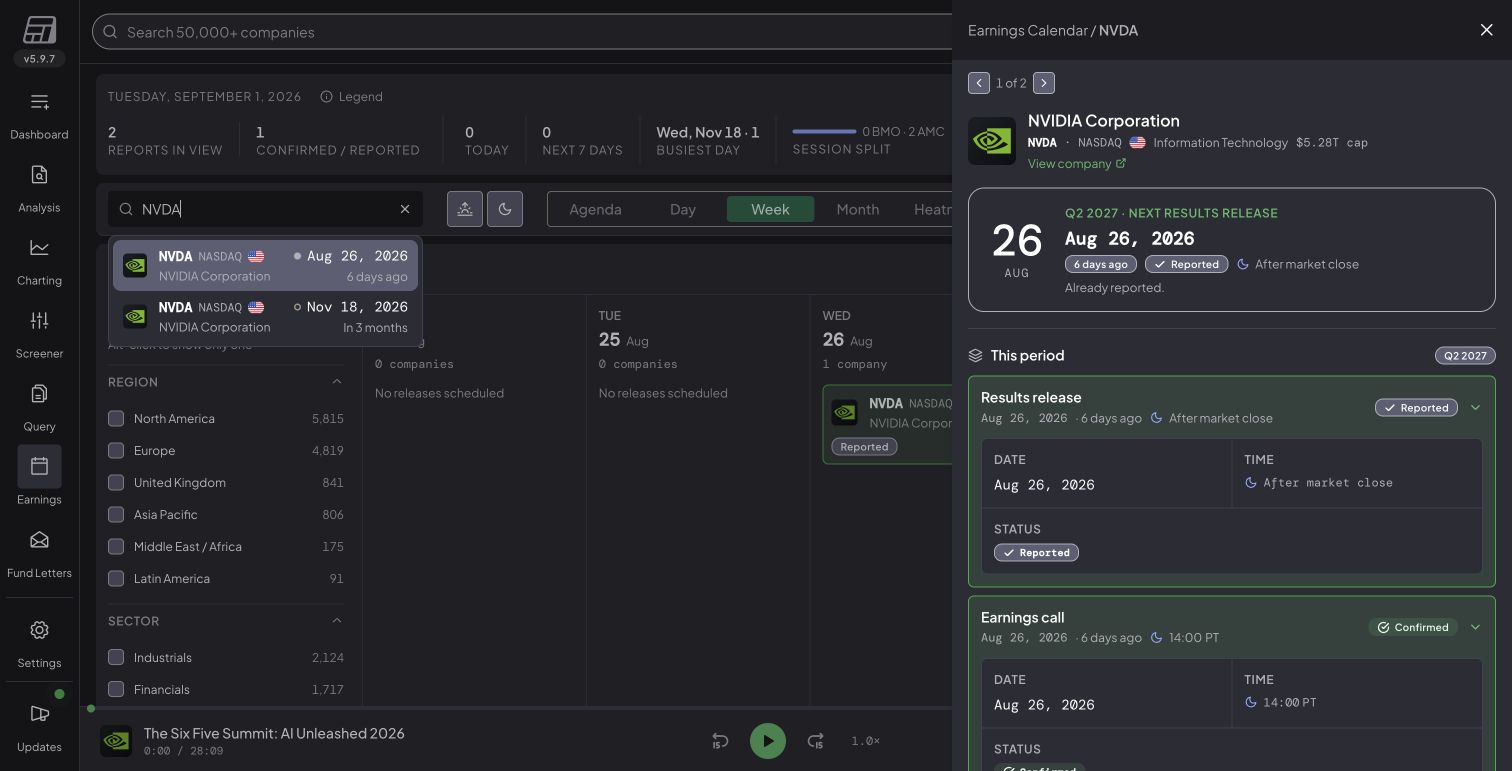
Task: Click the NVIDIA logo in detail panel
Action: pos(992,141)
